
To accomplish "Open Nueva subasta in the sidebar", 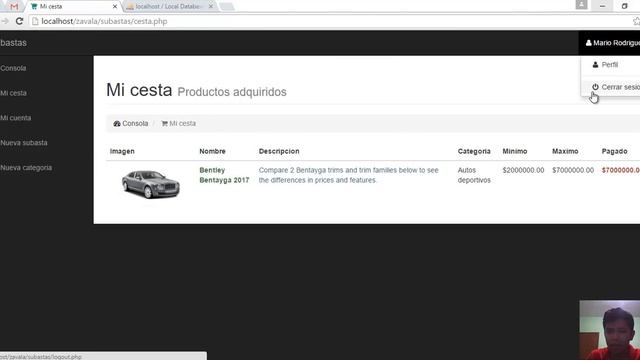I will [x=24, y=143].
